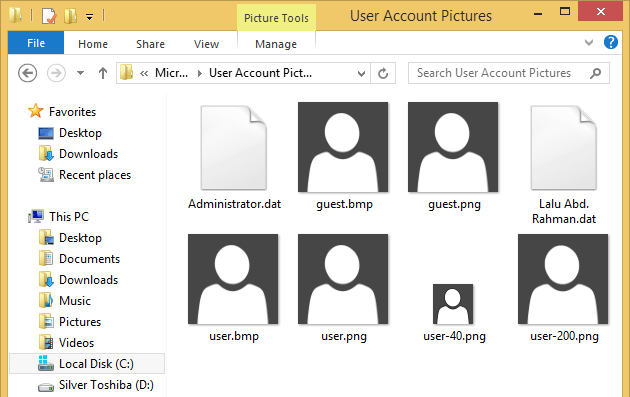
Task: Select the user.png thumbnail
Action: (343, 279)
